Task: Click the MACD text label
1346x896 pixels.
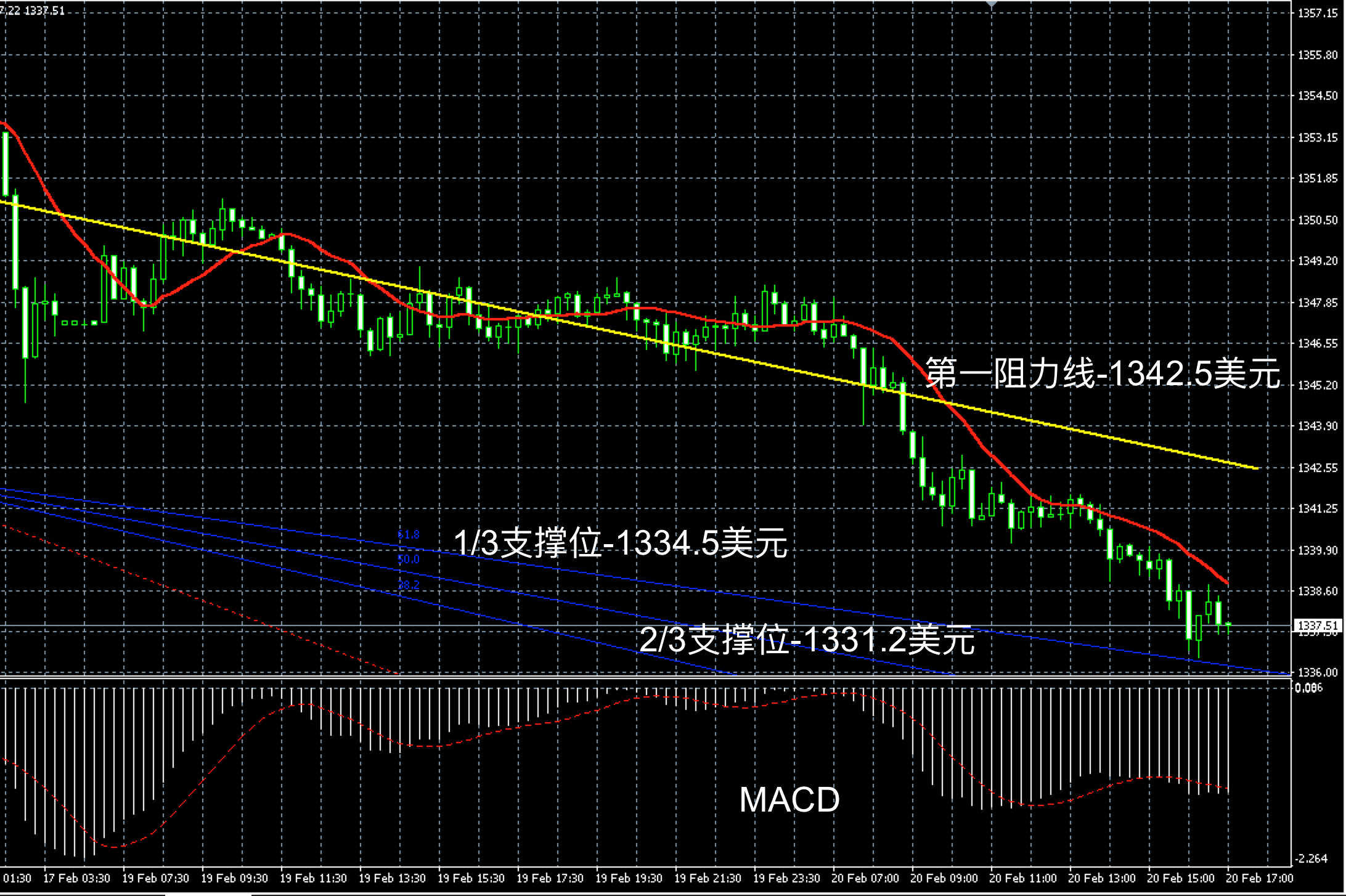Action: (789, 800)
